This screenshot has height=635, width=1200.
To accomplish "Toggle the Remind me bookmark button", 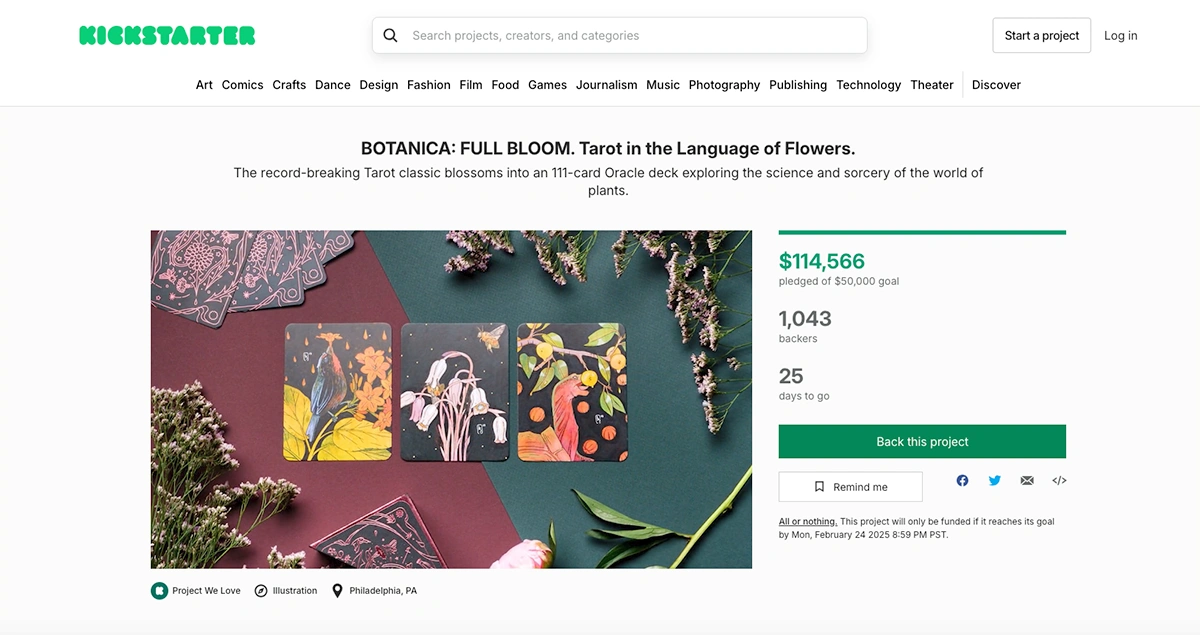I will (850, 487).
